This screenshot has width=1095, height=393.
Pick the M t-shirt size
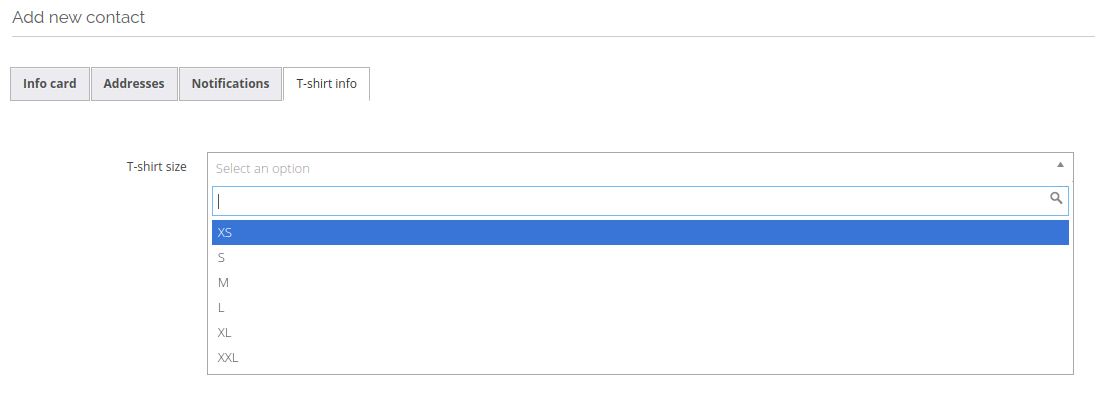point(640,283)
